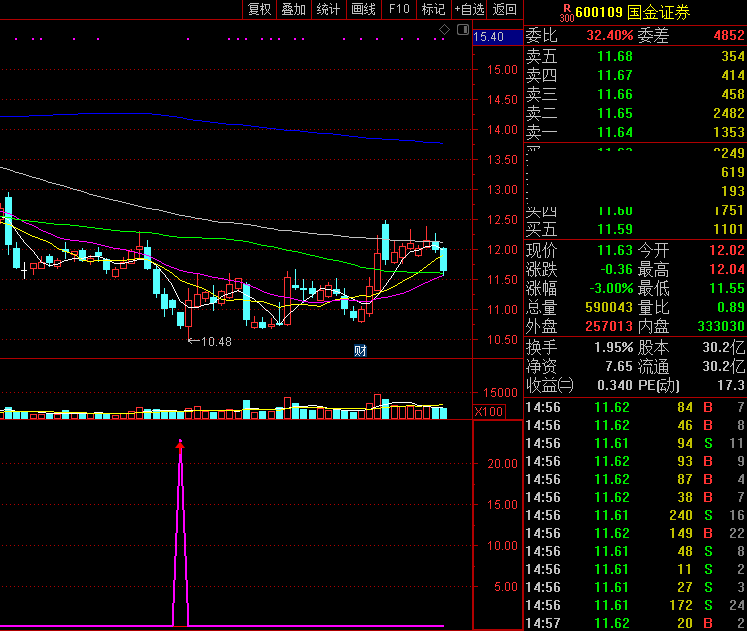Click 最高 high price 12.04
The image size is (747, 631).
[x=727, y=270]
